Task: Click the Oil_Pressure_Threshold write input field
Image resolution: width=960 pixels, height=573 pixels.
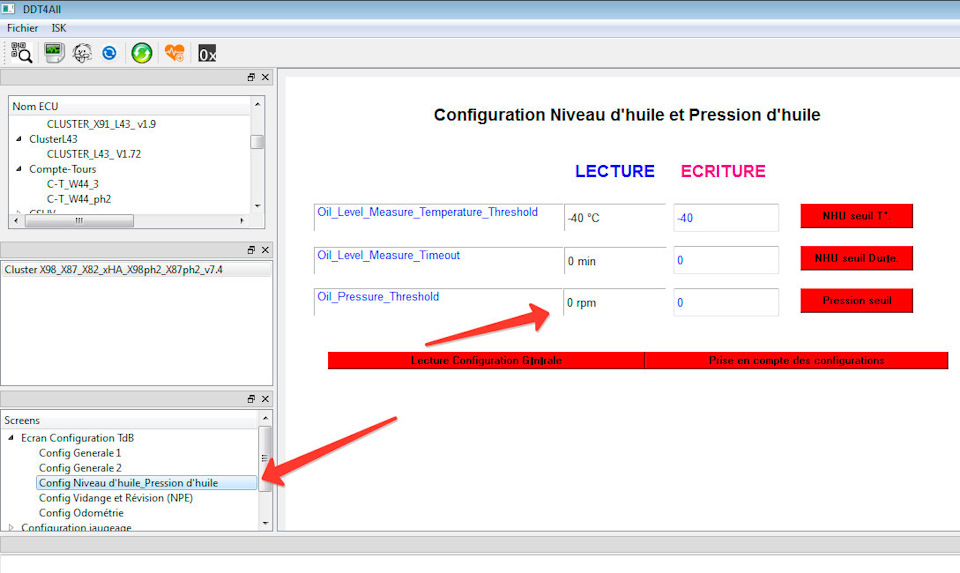Action: [725, 302]
